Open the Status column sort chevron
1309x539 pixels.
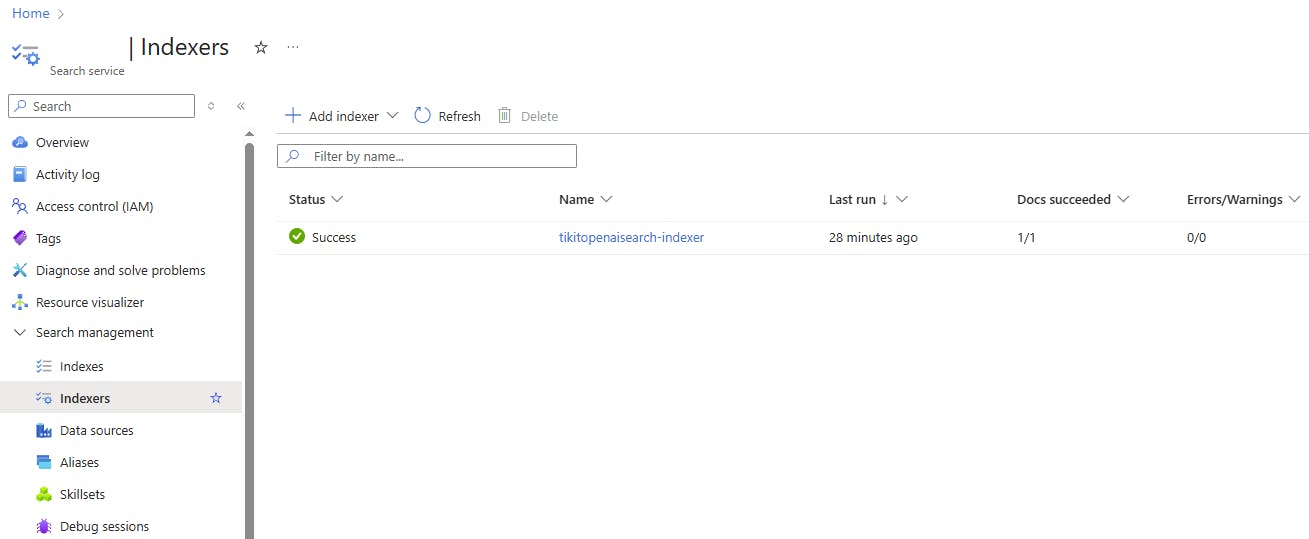click(x=337, y=199)
